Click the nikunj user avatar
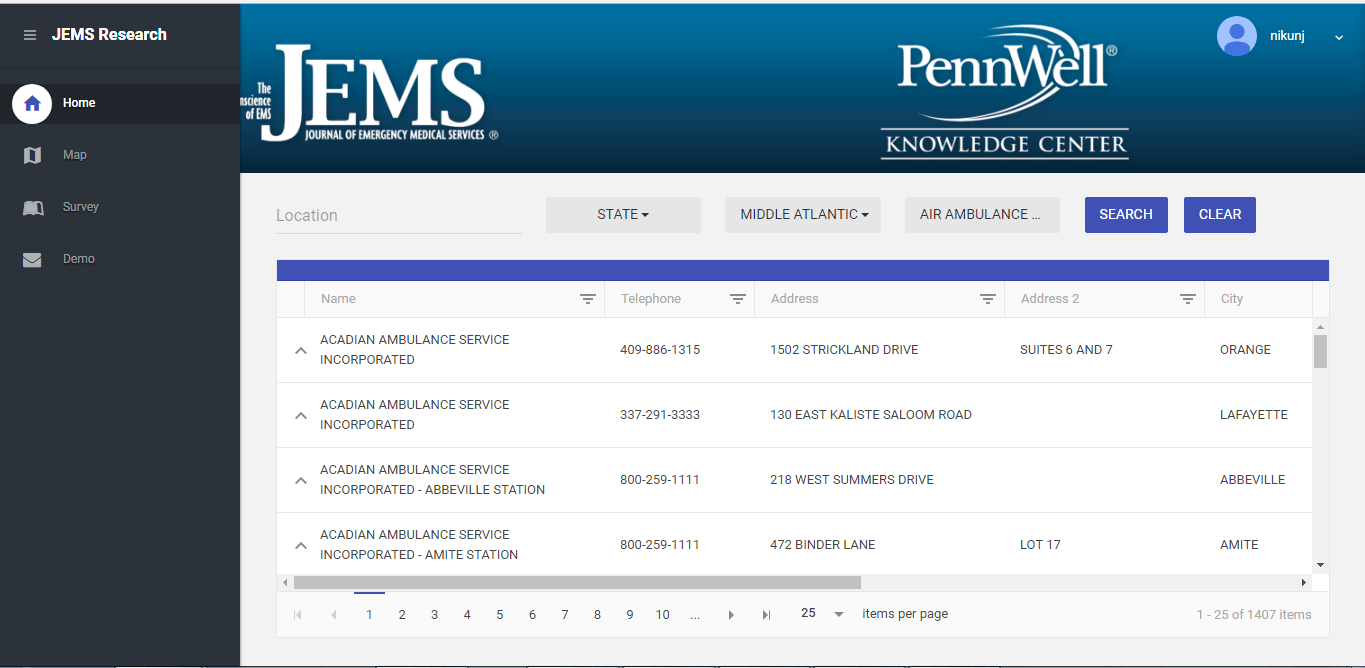 (x=1237, y=36)
